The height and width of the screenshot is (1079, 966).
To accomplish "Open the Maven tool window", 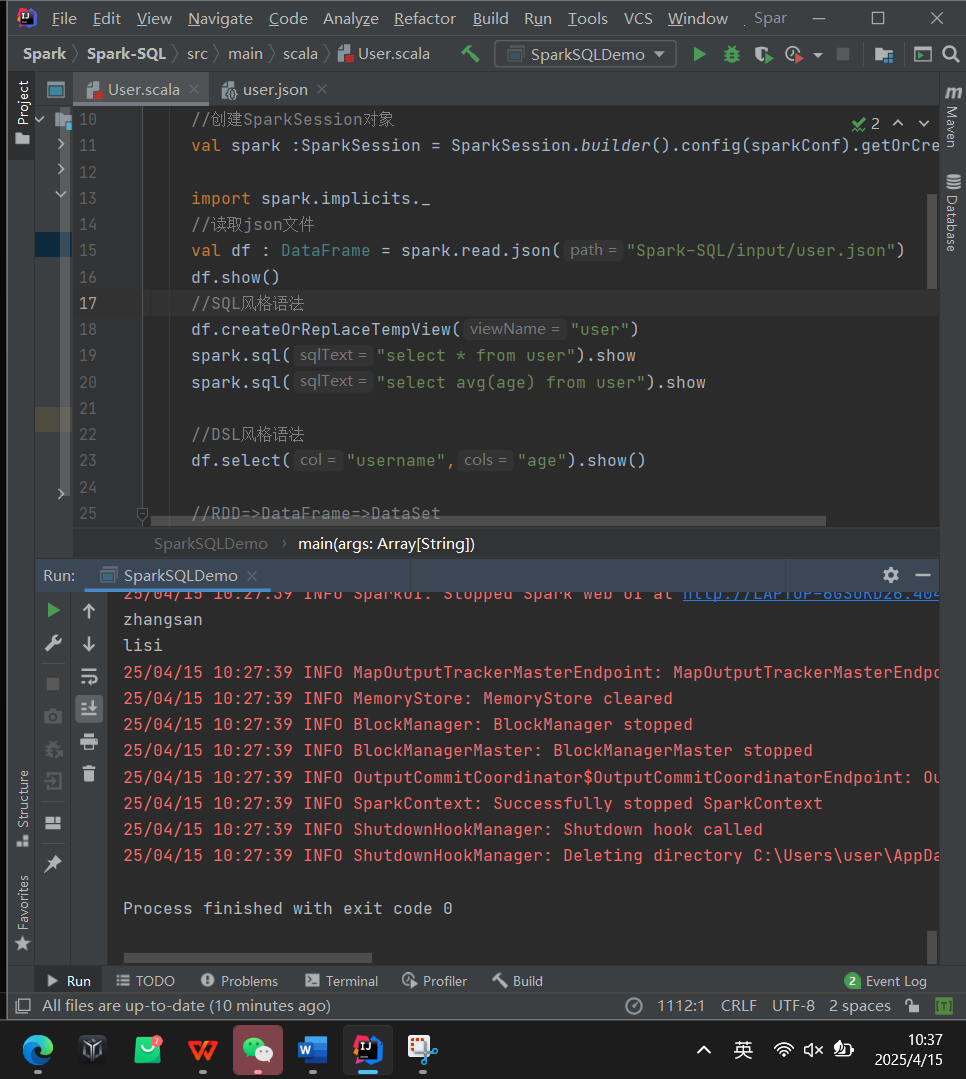I will 952,116.
